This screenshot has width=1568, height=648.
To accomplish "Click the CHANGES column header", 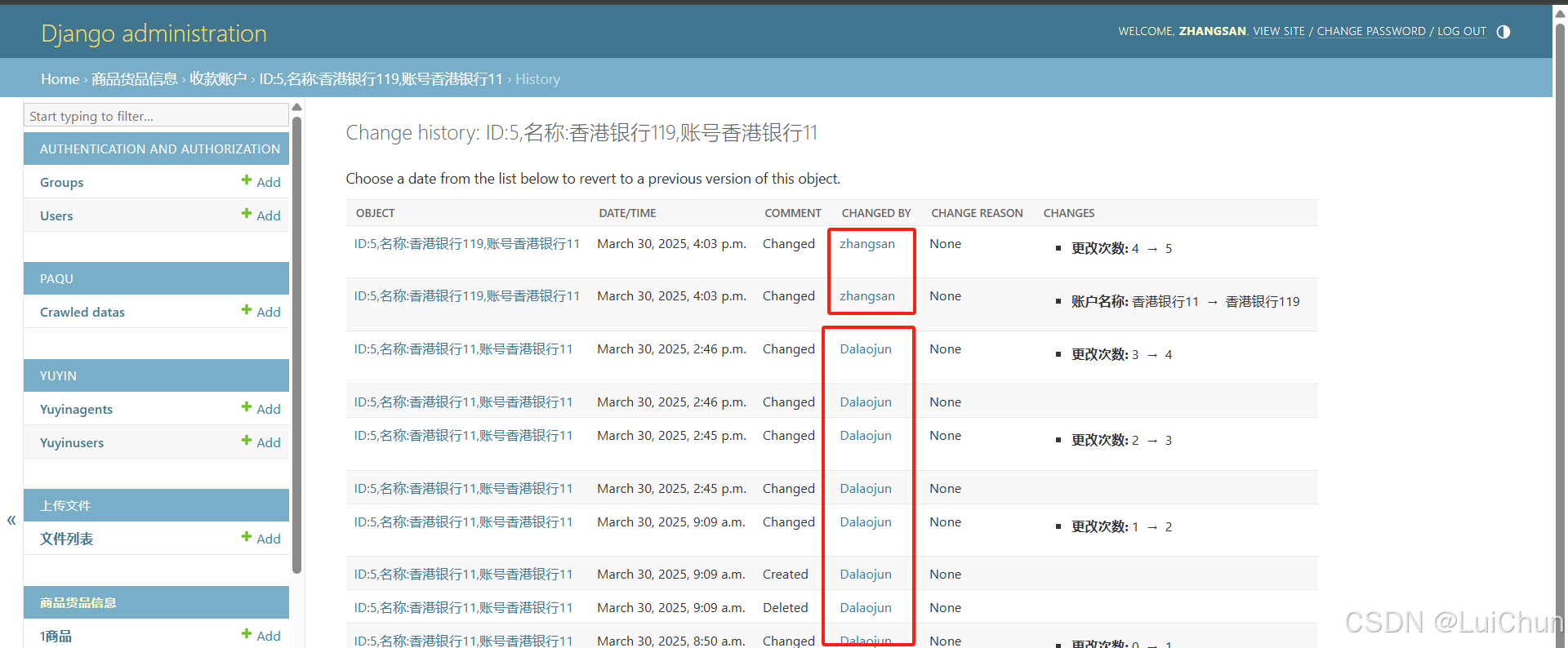I will (x=1069, y=213).
